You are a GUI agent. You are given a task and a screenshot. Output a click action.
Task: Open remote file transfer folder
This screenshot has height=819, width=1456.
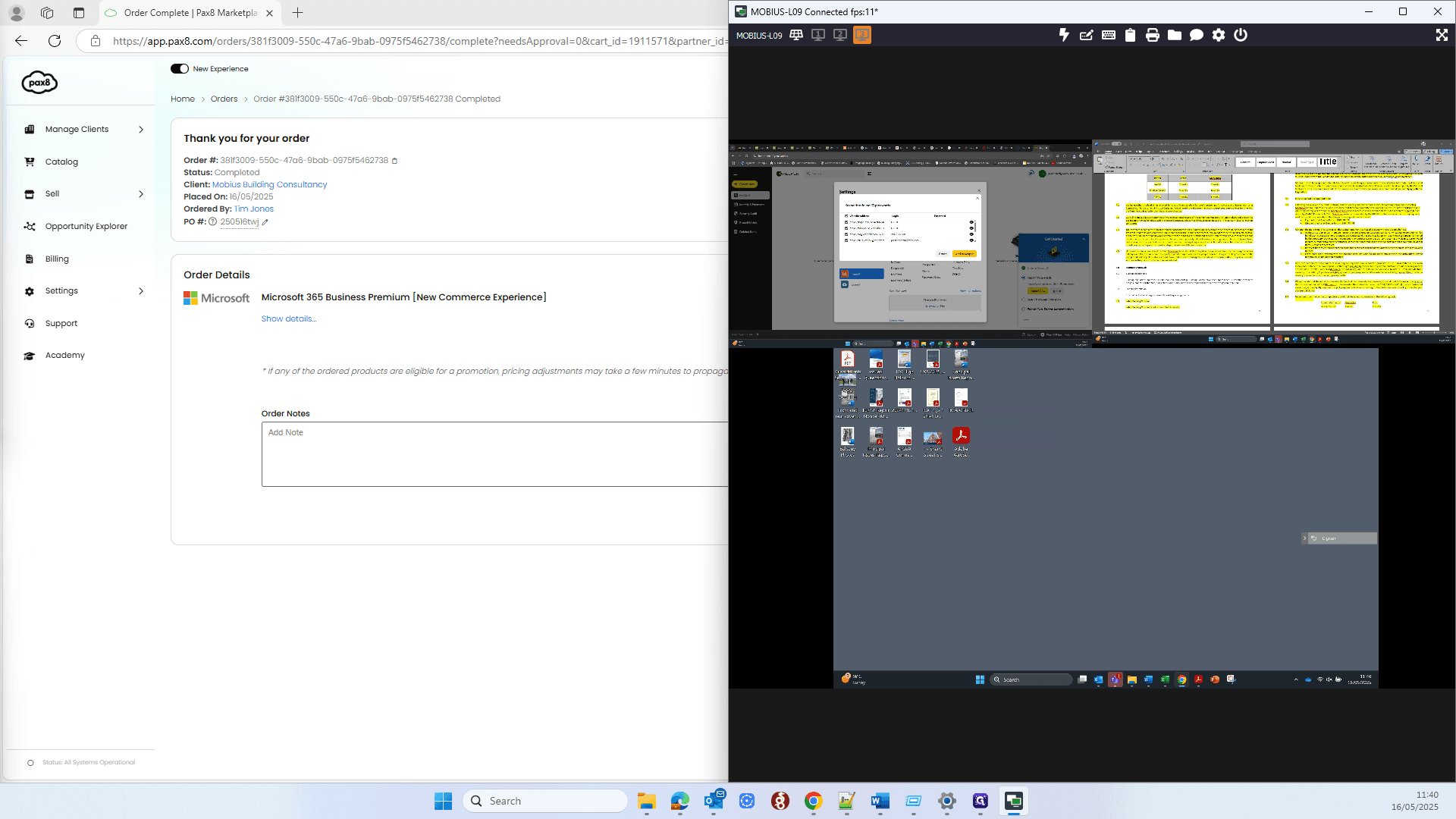pyautogui.click(x=1174, y=35)
